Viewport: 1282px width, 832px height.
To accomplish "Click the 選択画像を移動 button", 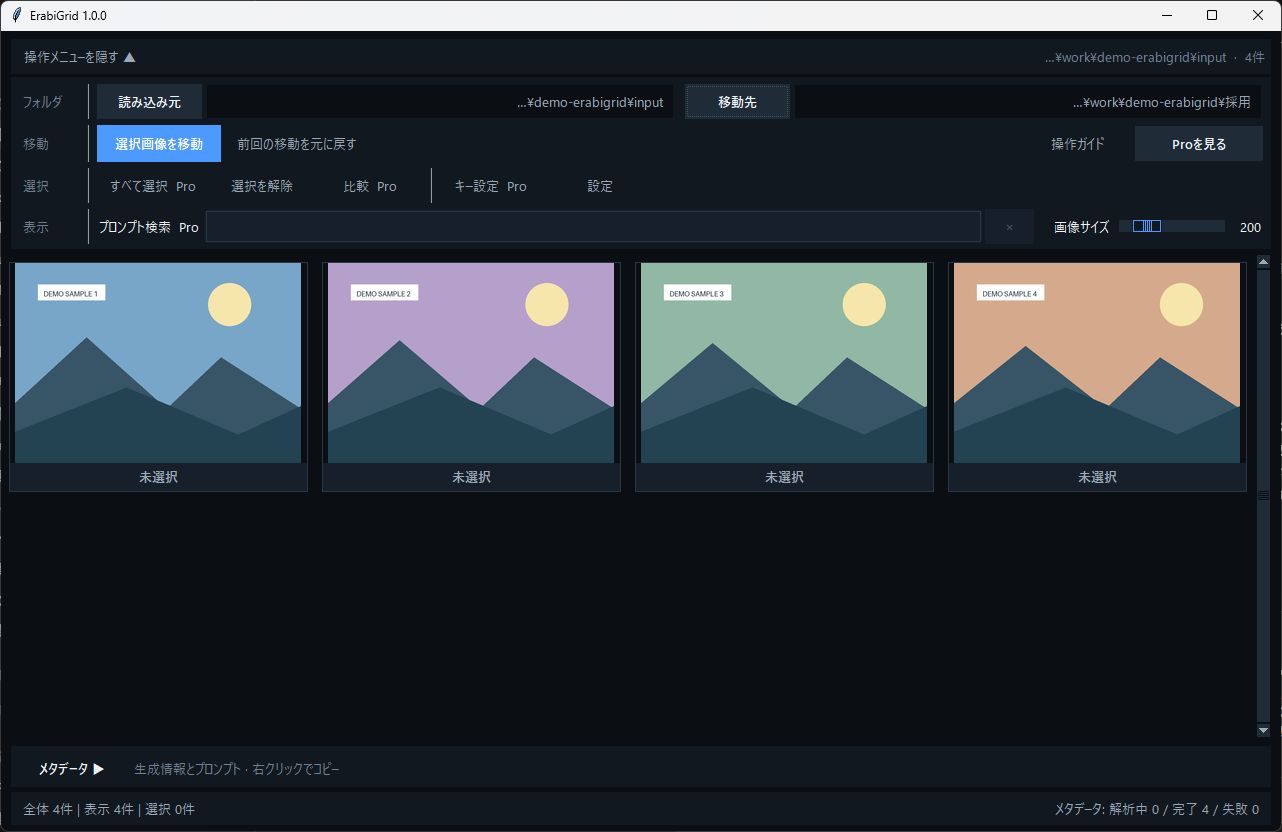I will (x=159, y=144).
